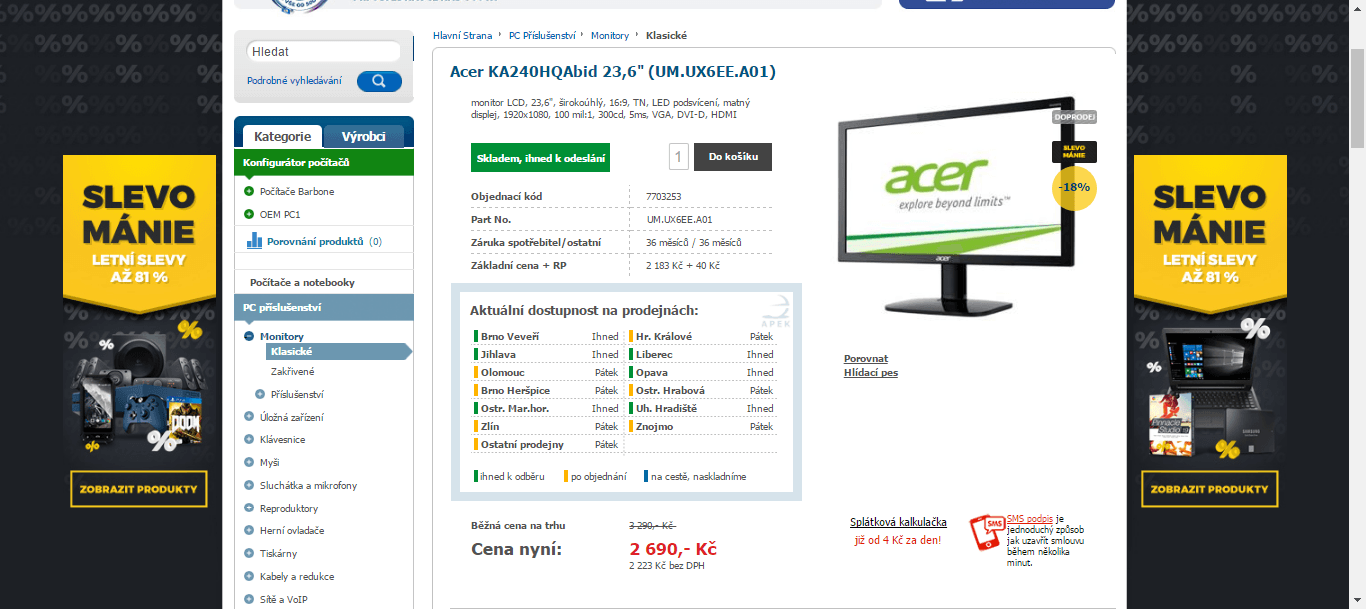Select Klasické monitors subcategory

[x=338, y=351]
